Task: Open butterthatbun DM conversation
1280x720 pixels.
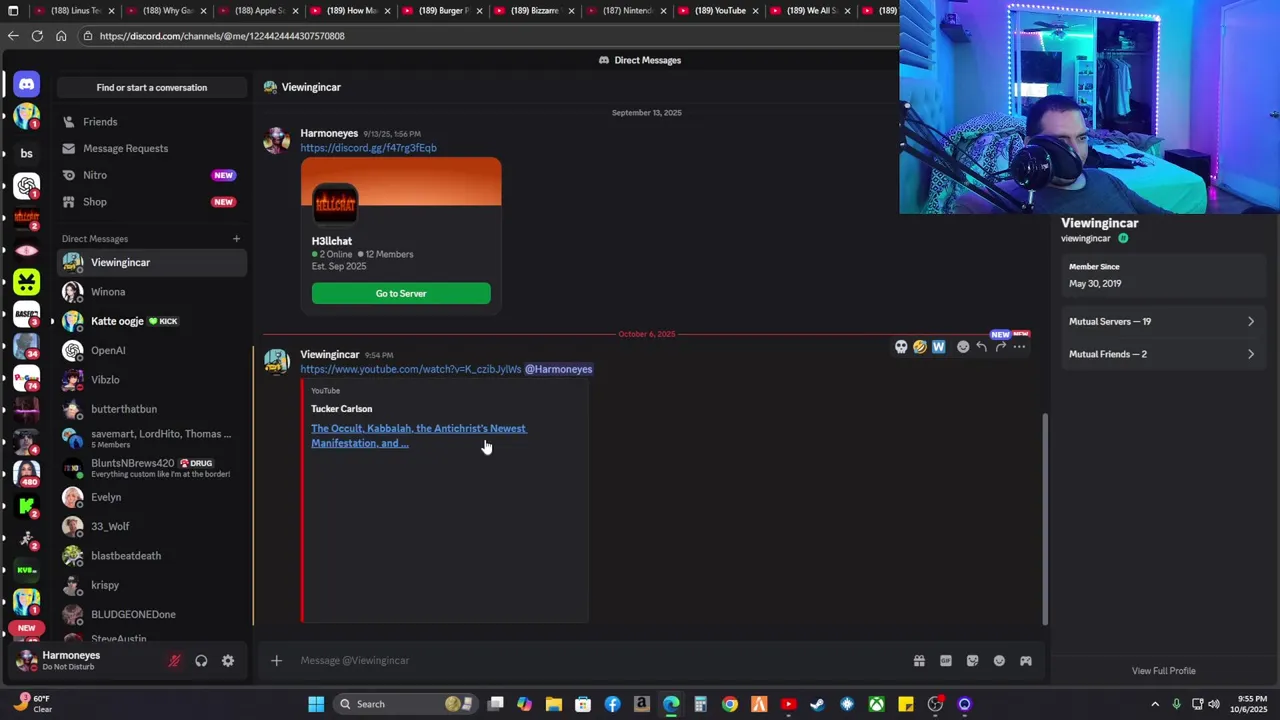Action: [x=151, y=409]
